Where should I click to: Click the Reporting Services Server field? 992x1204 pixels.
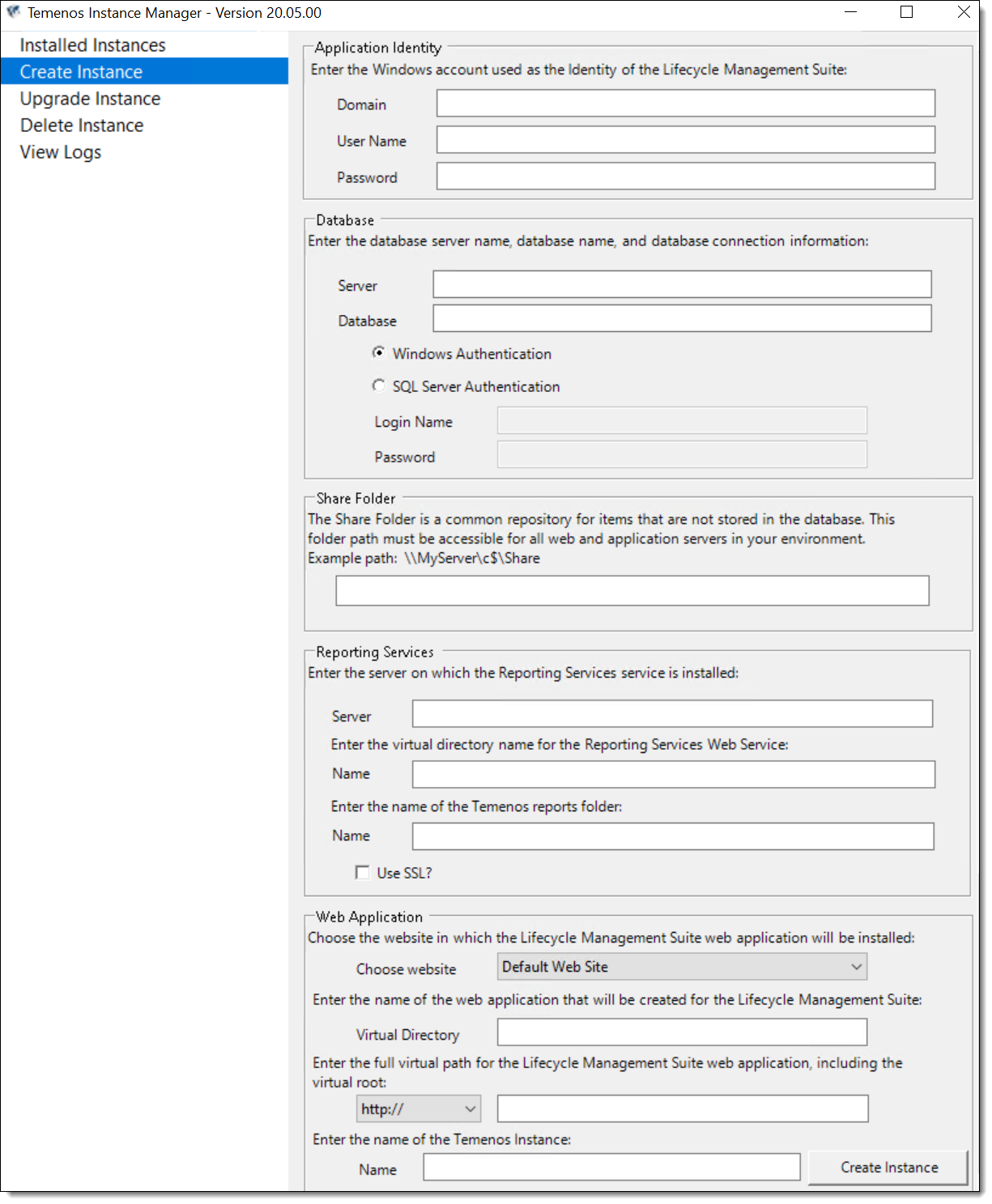[x=672, y=714]
